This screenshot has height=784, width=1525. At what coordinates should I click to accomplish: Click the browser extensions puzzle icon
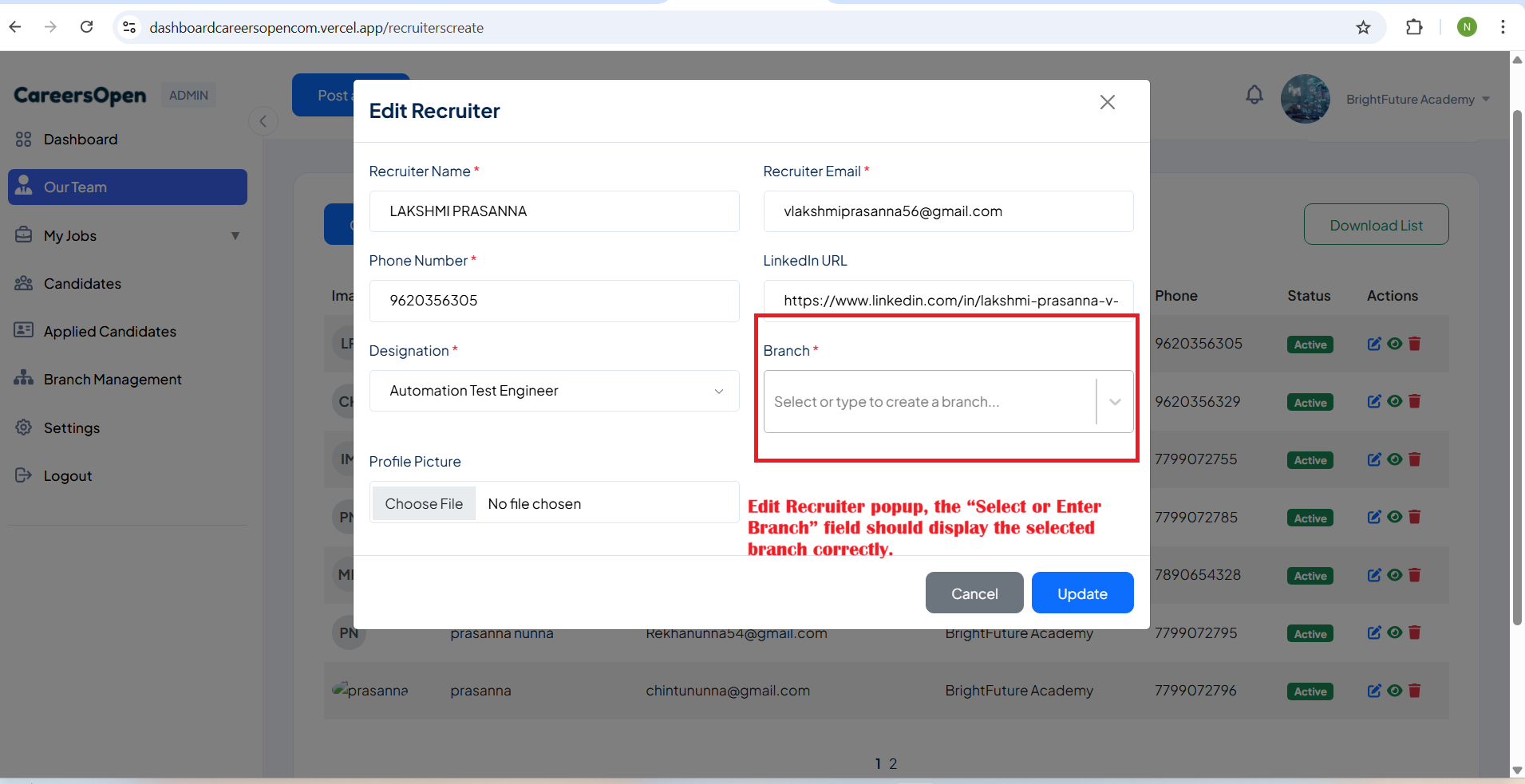point(1414,27)
